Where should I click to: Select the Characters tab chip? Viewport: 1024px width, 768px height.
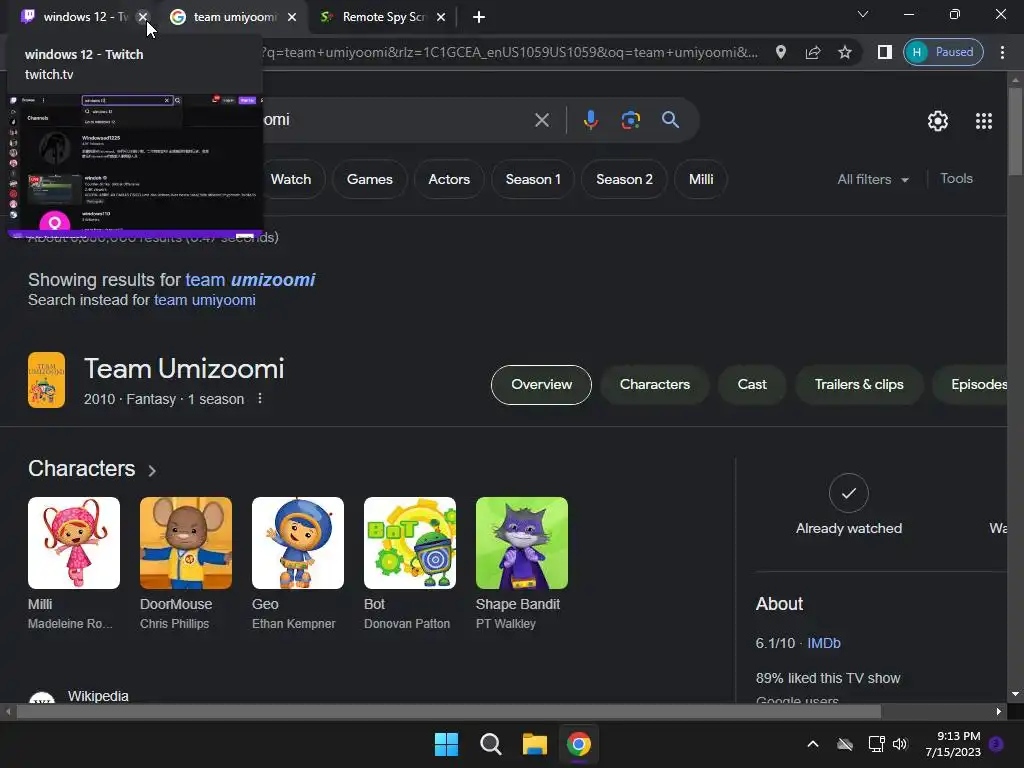pyautogui.click(x=654, y=385)
